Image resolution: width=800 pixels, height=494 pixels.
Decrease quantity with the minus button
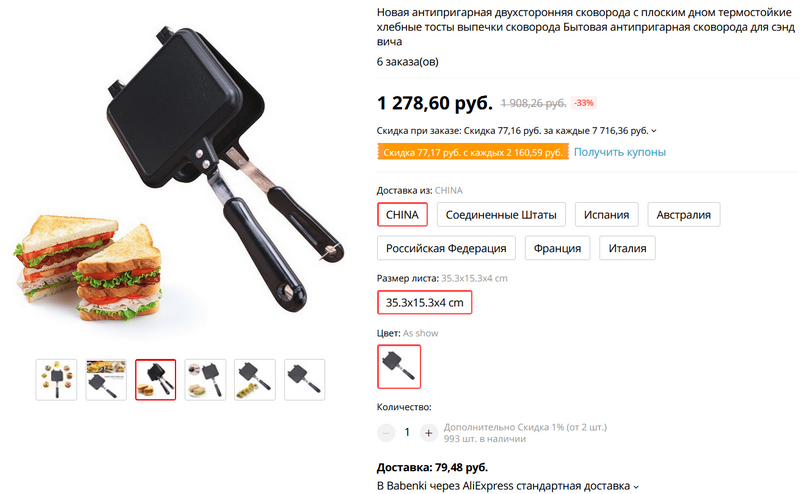[386, 433]
